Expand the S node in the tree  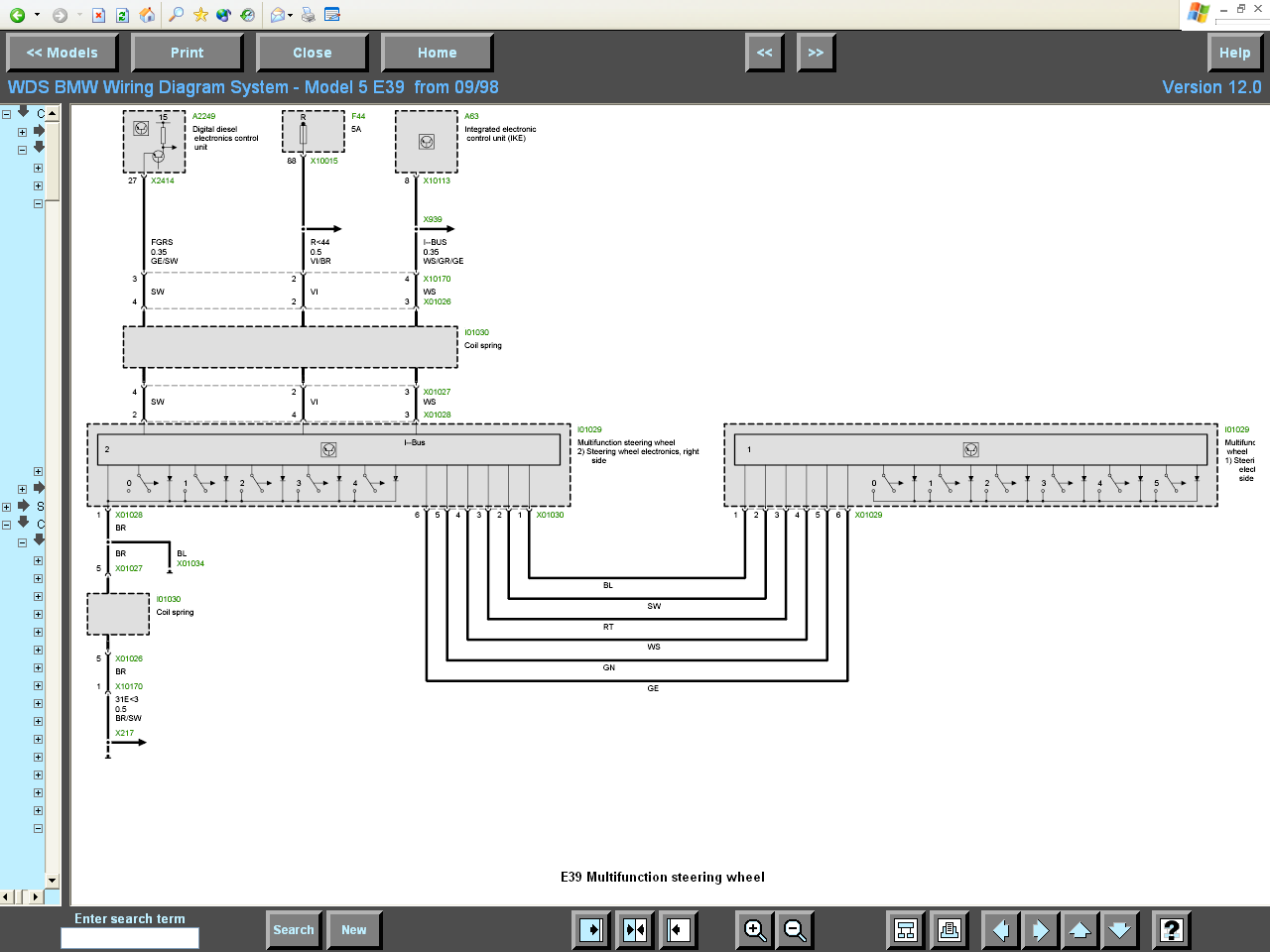click(6, 507)
